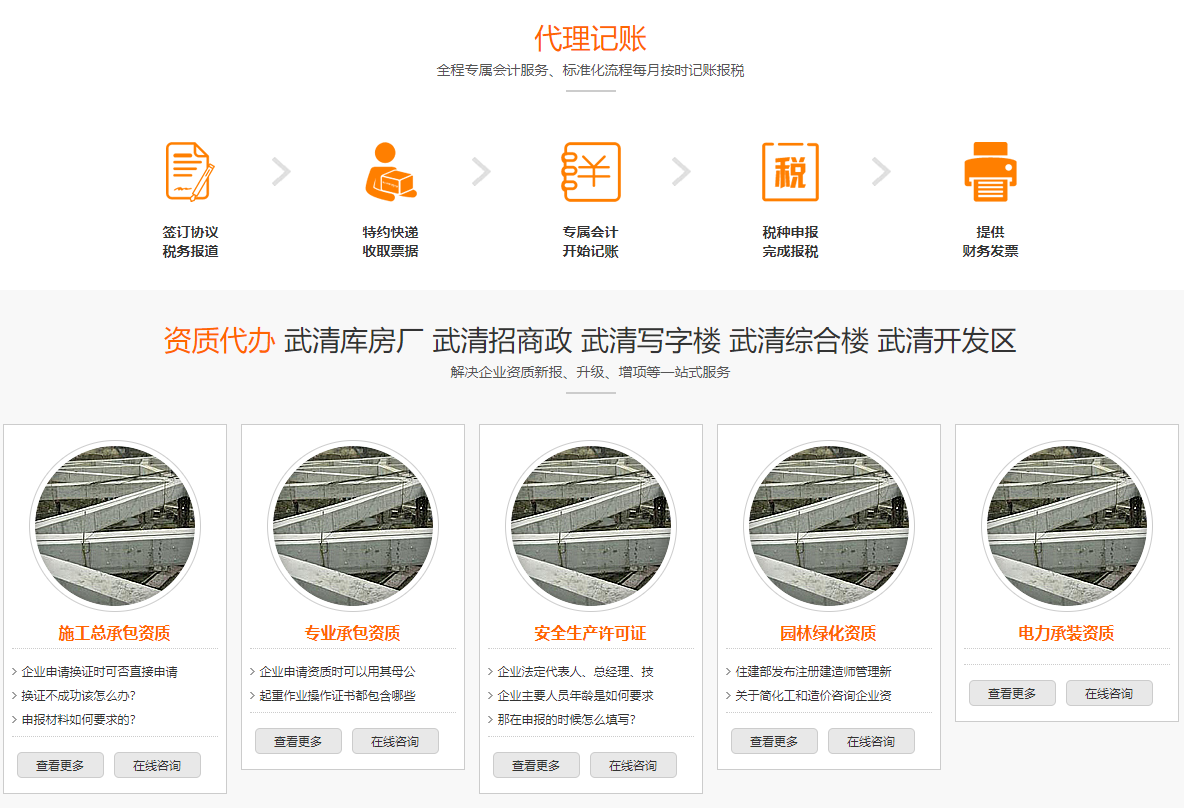1184x808 pixels.
Task: Open 施工总承包资质 circular thumbnail image
Action: (x=115, y=526)
